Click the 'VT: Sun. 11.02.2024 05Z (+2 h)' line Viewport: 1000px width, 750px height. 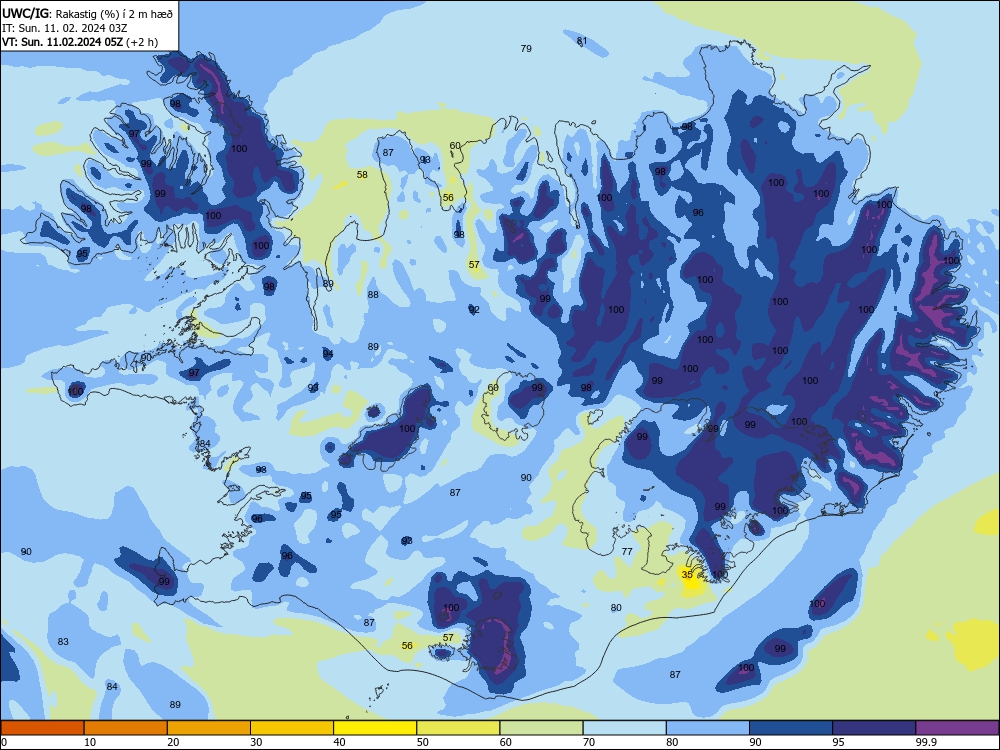click(x=80, y=42)
